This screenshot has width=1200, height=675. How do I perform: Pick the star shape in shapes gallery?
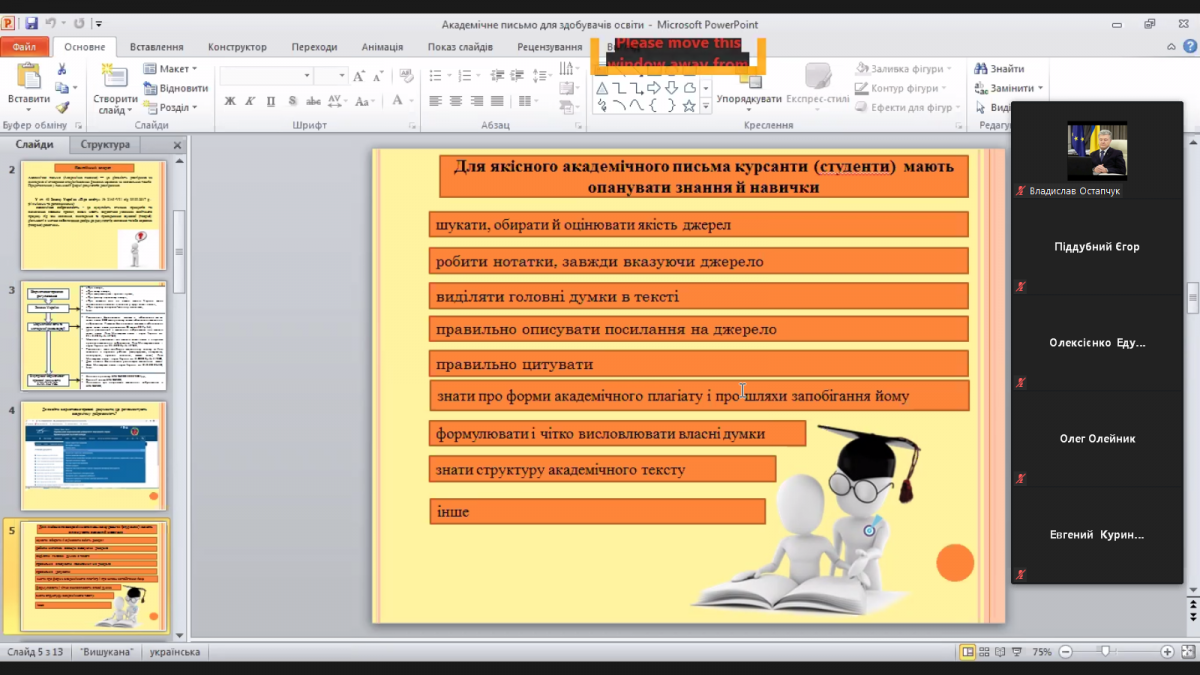[689, 106]
